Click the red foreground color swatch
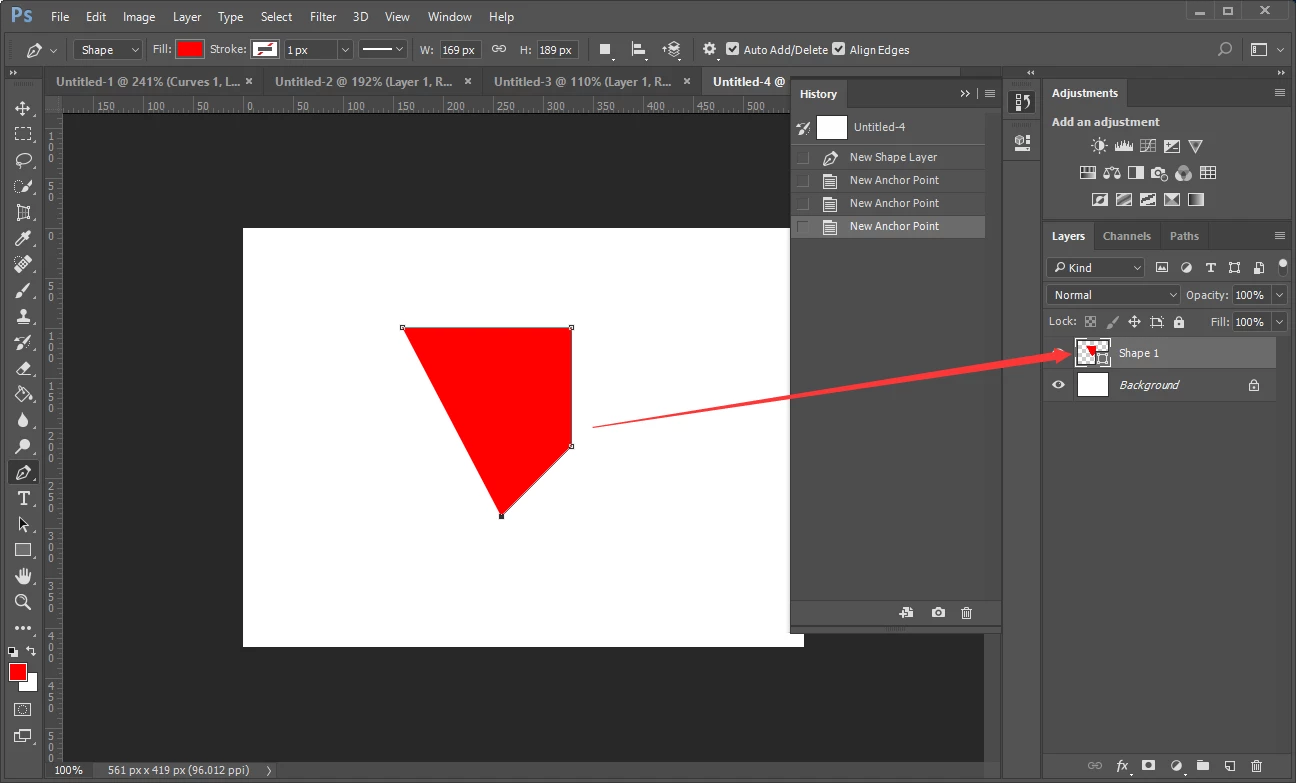This screenshot has width=1296, height=783. 18,672
